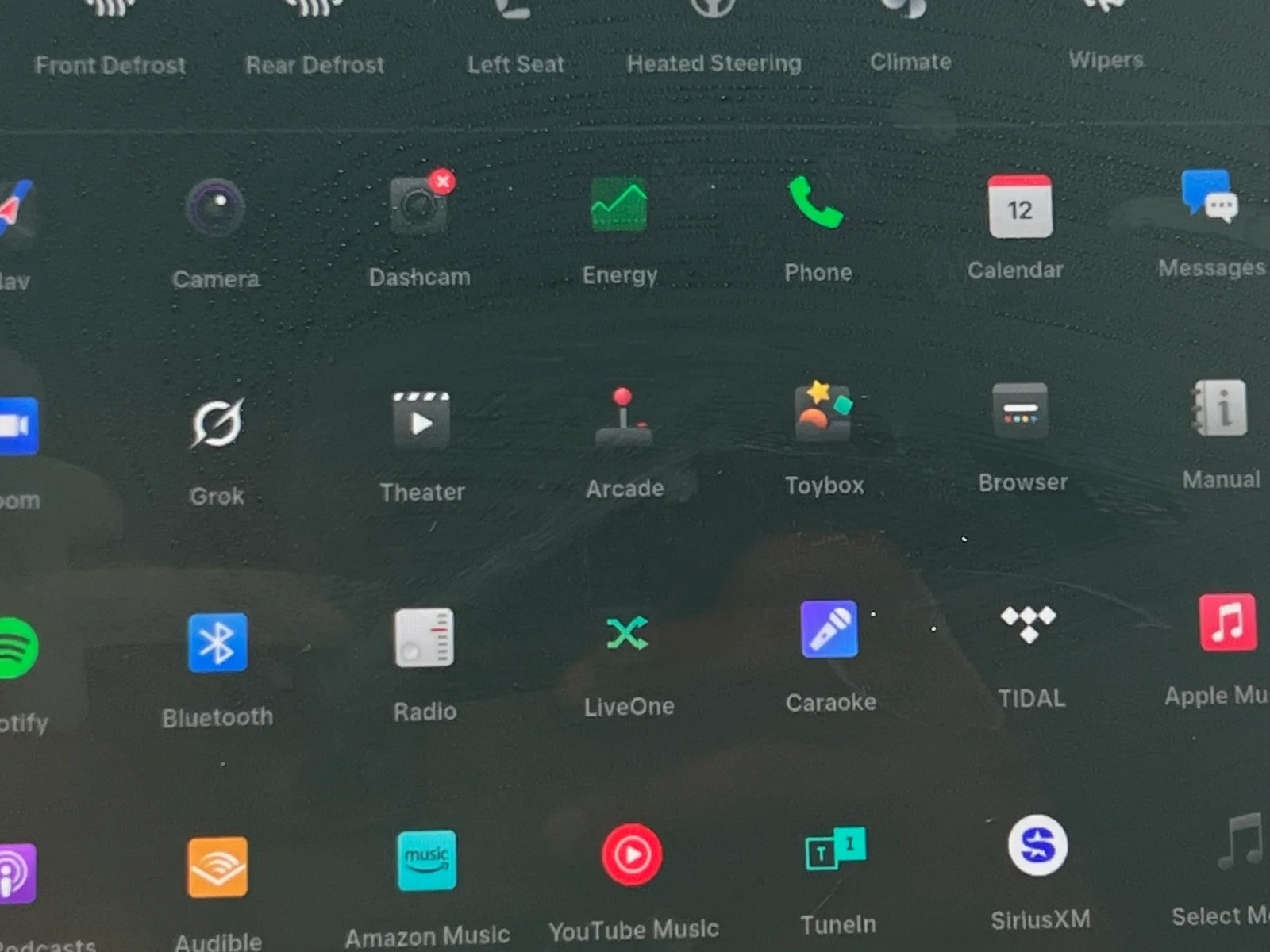This screenshot has width=1270, height=952.
Task: Open the Messages app
Action: click(x=1210, y=195)
